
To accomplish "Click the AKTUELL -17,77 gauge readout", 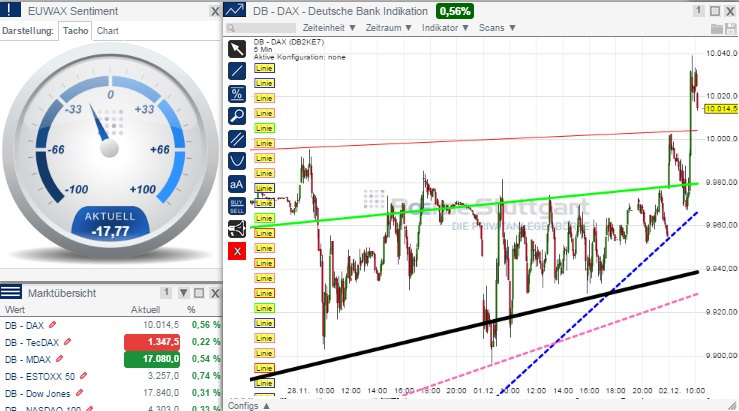I will (110, 224).
